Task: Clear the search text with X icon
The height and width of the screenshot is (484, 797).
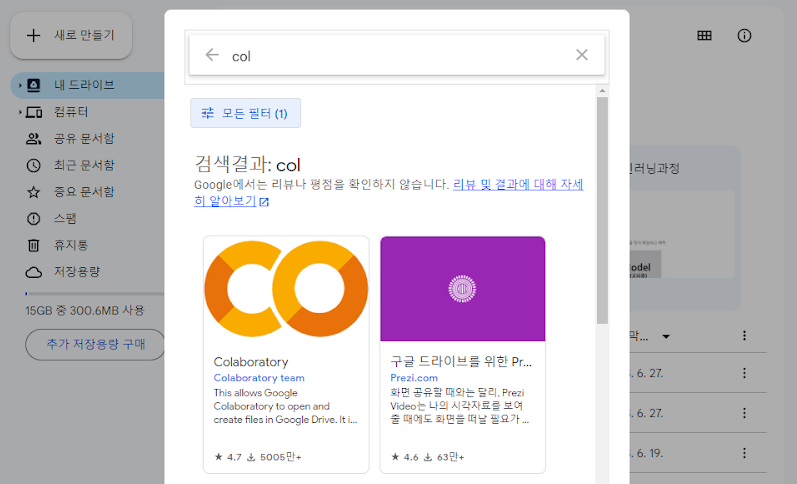Action: pos(581,55)
